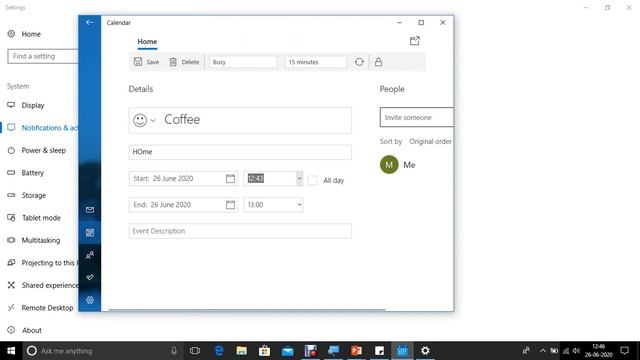
Task: Open the Action Center notifications icon
Action: coord(624,351)
